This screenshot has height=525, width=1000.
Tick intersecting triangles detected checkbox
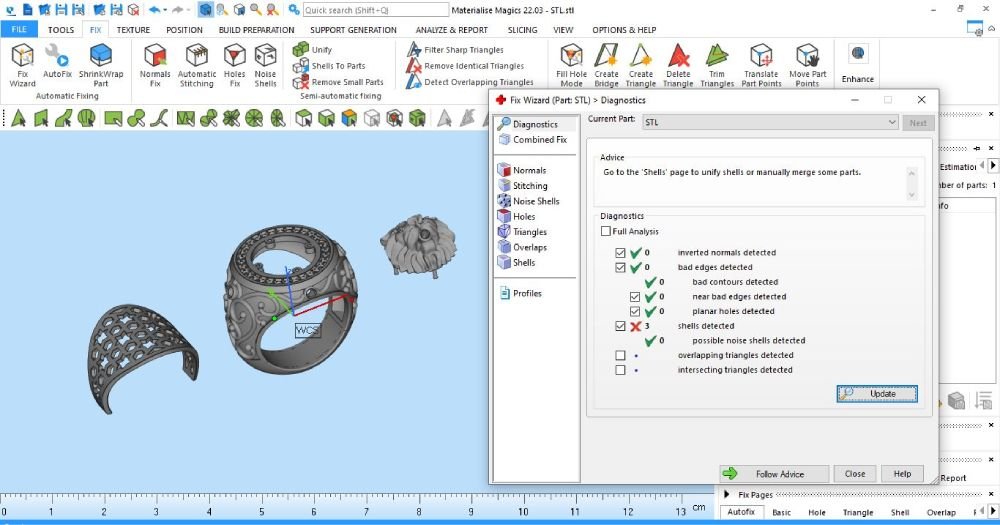[620, 369]
